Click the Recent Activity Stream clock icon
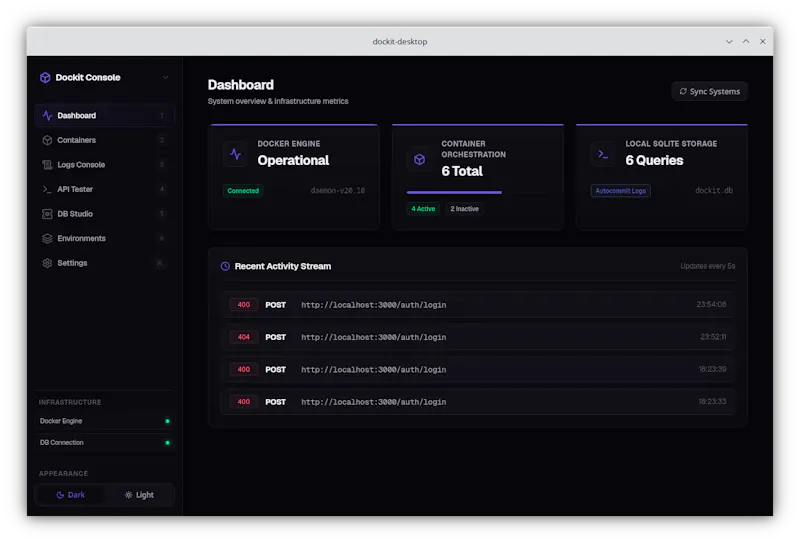This screenshot has width=800, height=543. coord(225,266)
